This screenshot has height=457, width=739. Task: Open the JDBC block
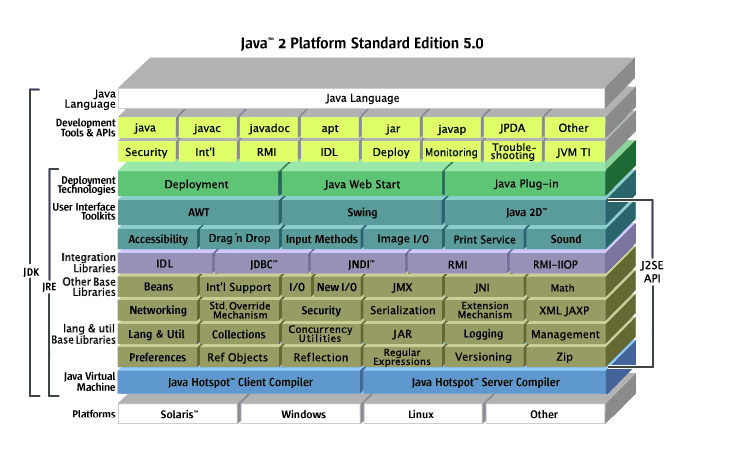263,264
